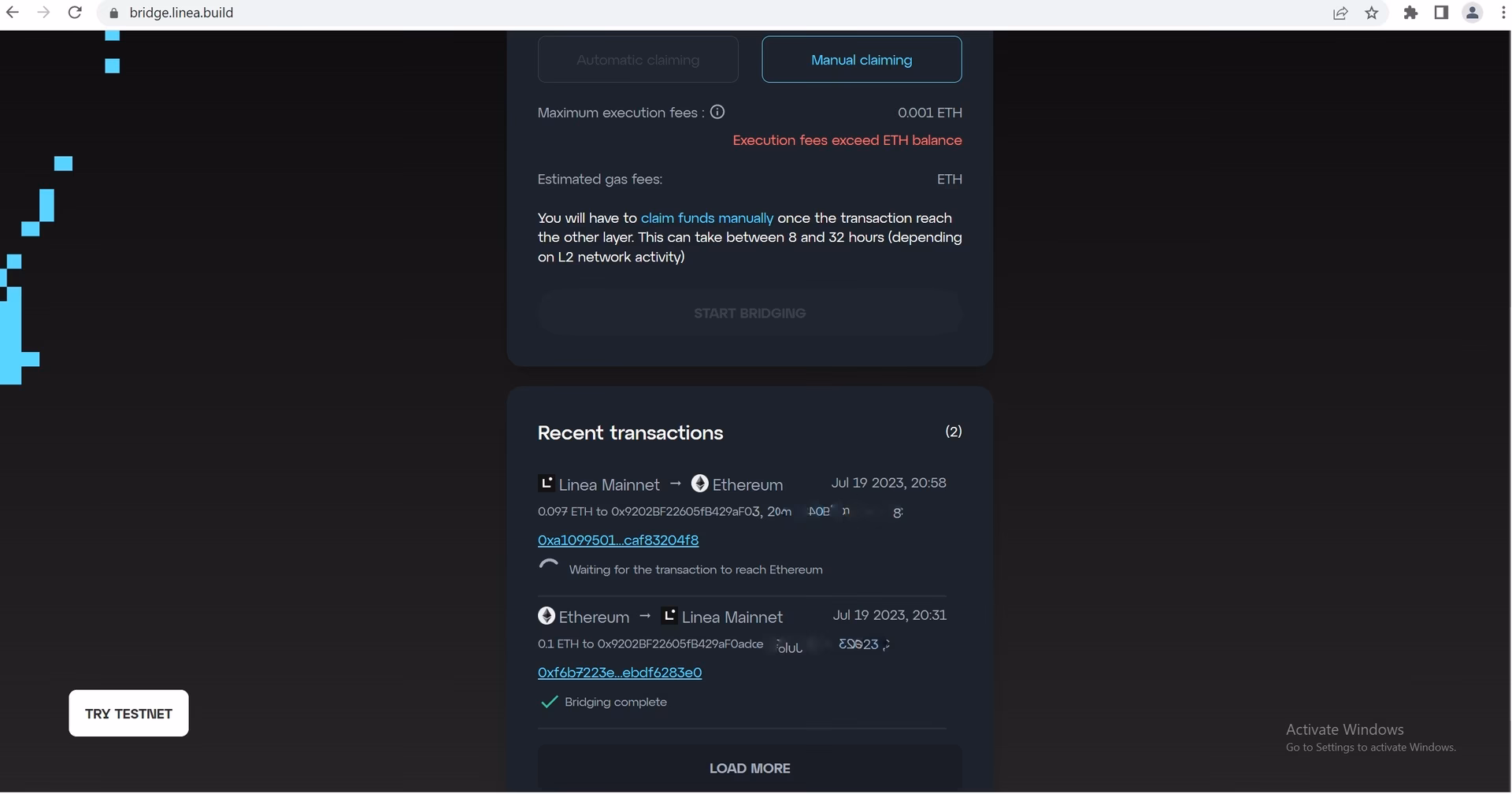Click the 'Maximum execution fees :' label
1512x794 pixels.
(621, 113)
